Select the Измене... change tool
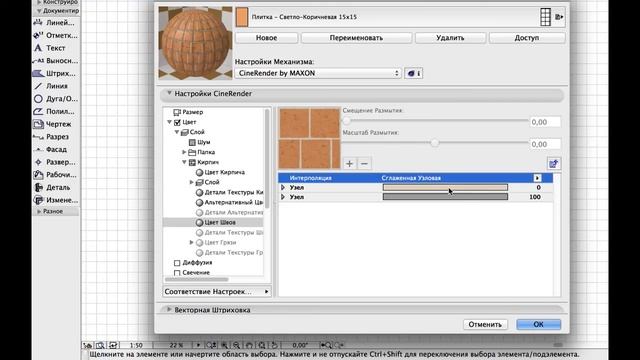Viewport: 640px width, 360px height. (x=56, y=200)
